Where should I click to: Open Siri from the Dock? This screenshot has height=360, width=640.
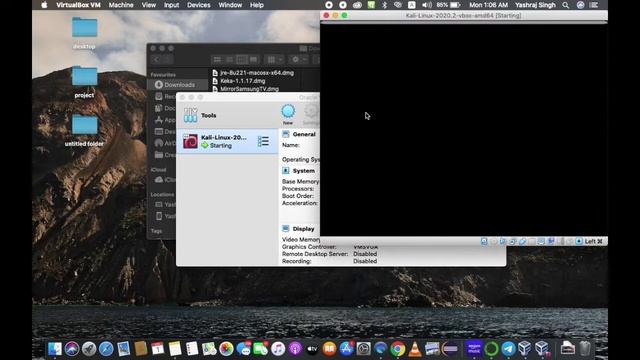tap(72, 349)
